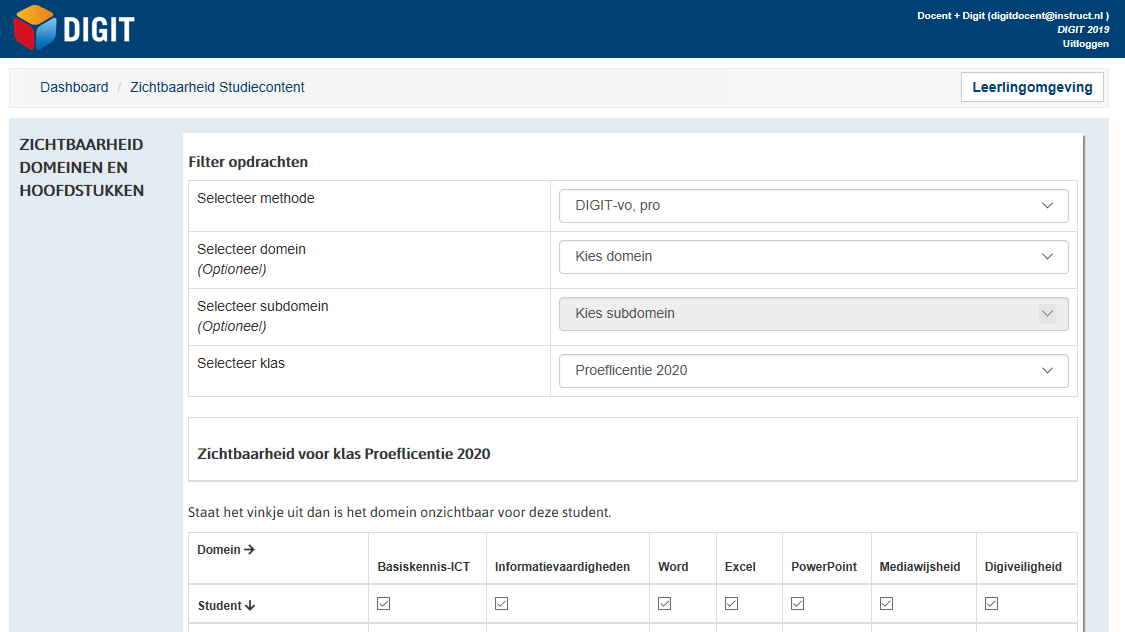Expand the Kies domein dropdown
1125x632 pixels.
point(813,257)
